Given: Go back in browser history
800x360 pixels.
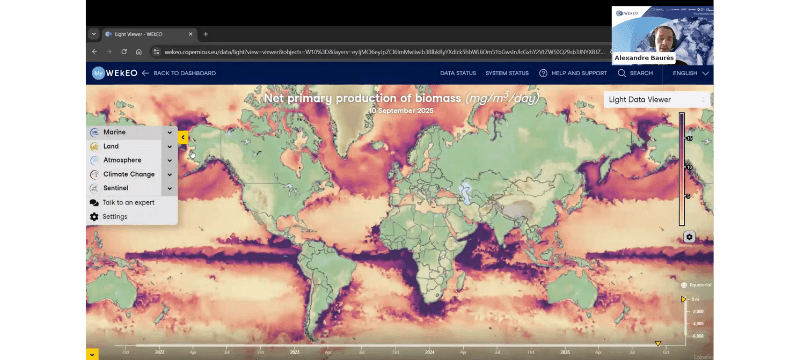Looking at the screenshot, I should (x=94, y=52).
